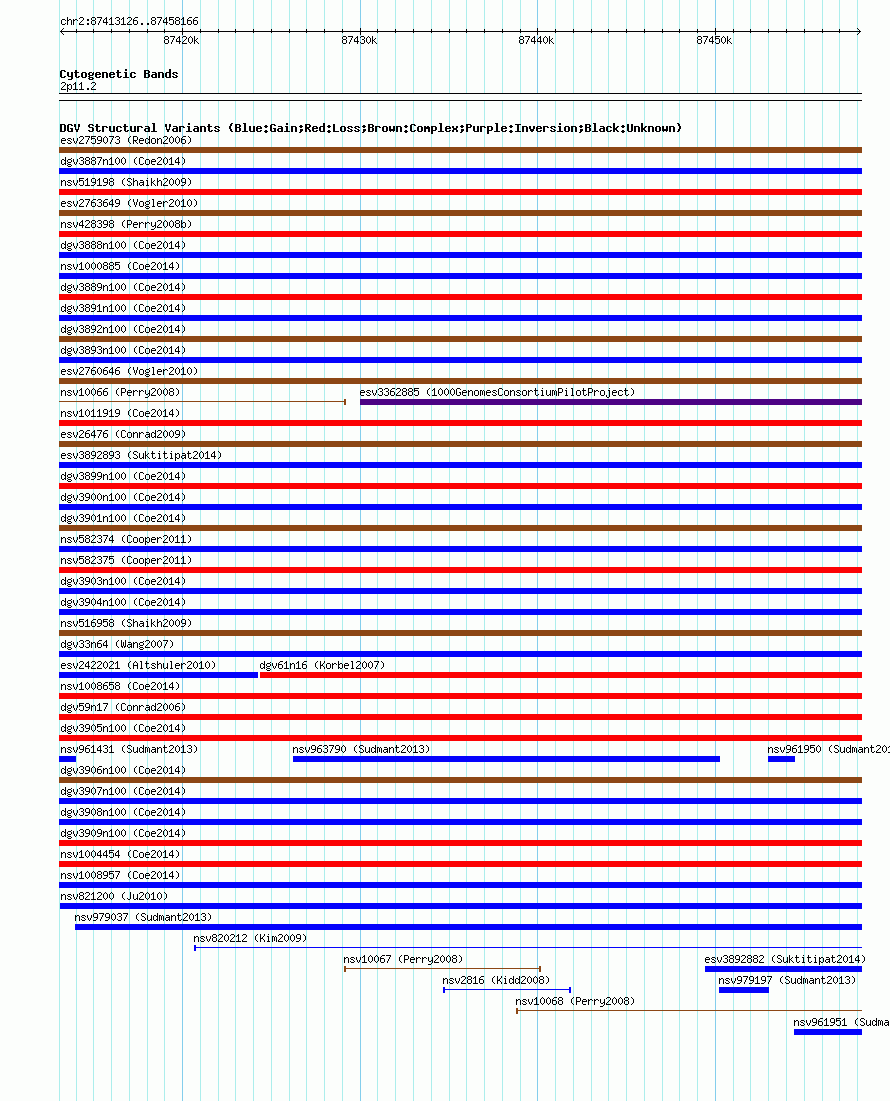This screenshot has width=890, height=1101.
Task: Open nsv1000885 (Coe2014) variant label
Action: 120,267
